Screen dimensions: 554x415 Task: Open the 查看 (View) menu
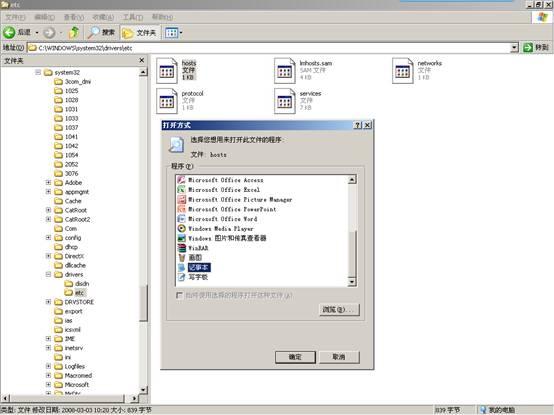pos(74,17)
